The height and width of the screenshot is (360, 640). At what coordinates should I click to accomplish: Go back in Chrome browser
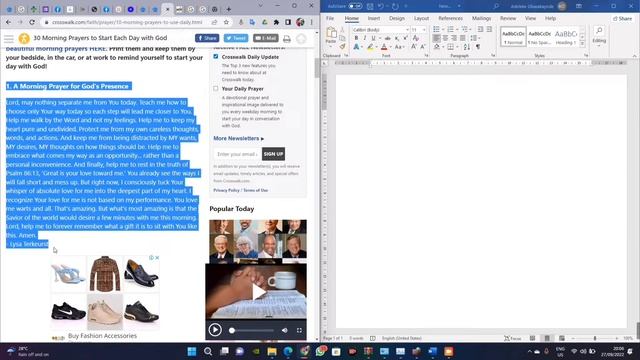pyautogui.click(x=9, y=22)
